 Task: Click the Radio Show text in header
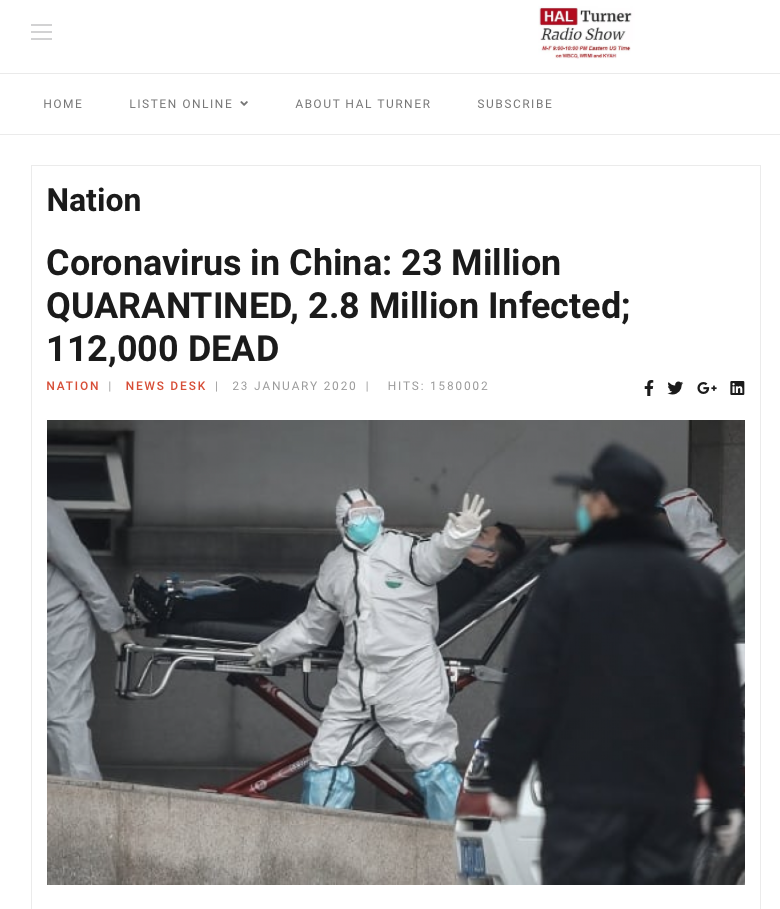(583, 34)
